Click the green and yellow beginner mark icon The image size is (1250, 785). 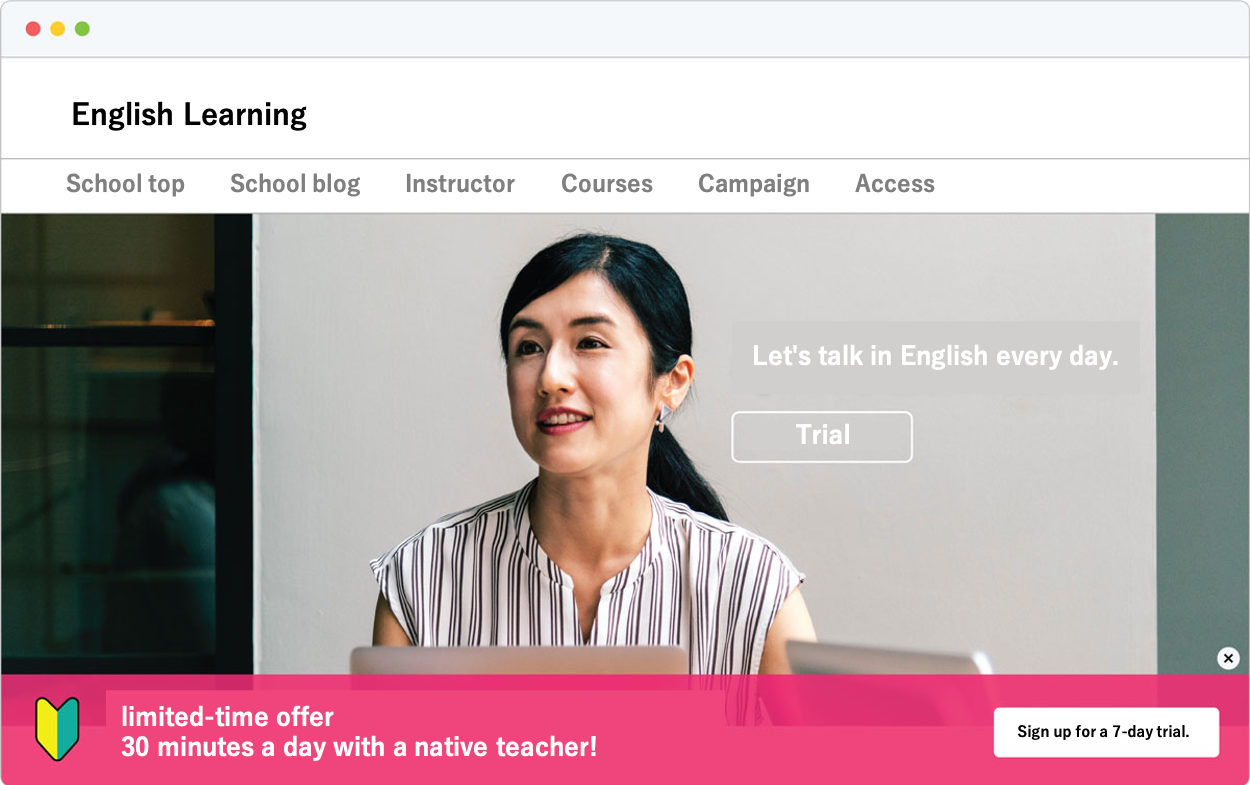tap(57, 729)
